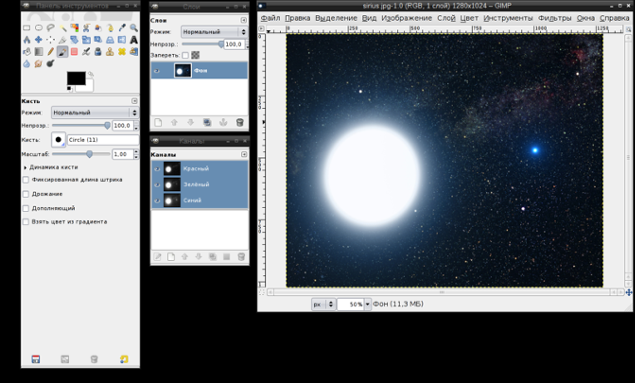Image resolution: width=635 pixels, height=383 pixels.
Task: Select the Rectangle Select tool
Action: pyautogui.click(x=27, y=28)
